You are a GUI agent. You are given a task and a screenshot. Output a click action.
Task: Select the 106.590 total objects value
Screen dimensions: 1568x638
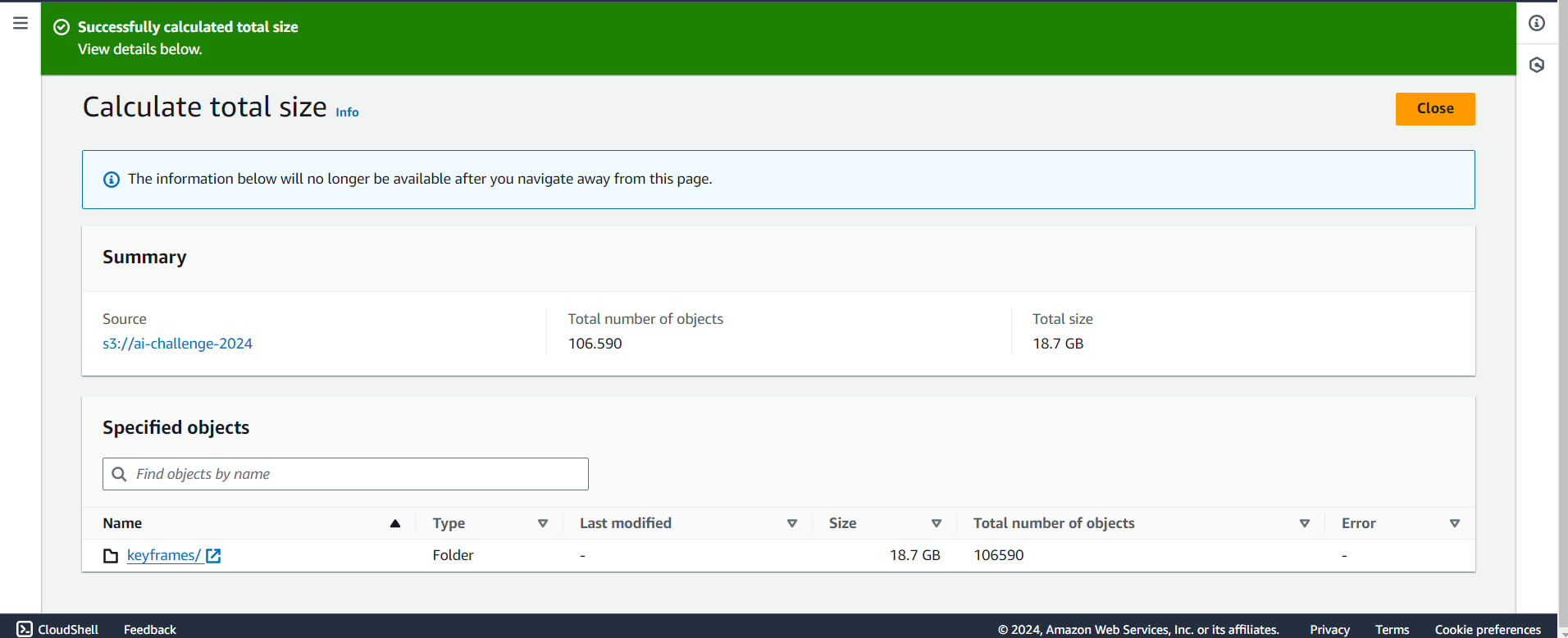click(x=595, y=344)
